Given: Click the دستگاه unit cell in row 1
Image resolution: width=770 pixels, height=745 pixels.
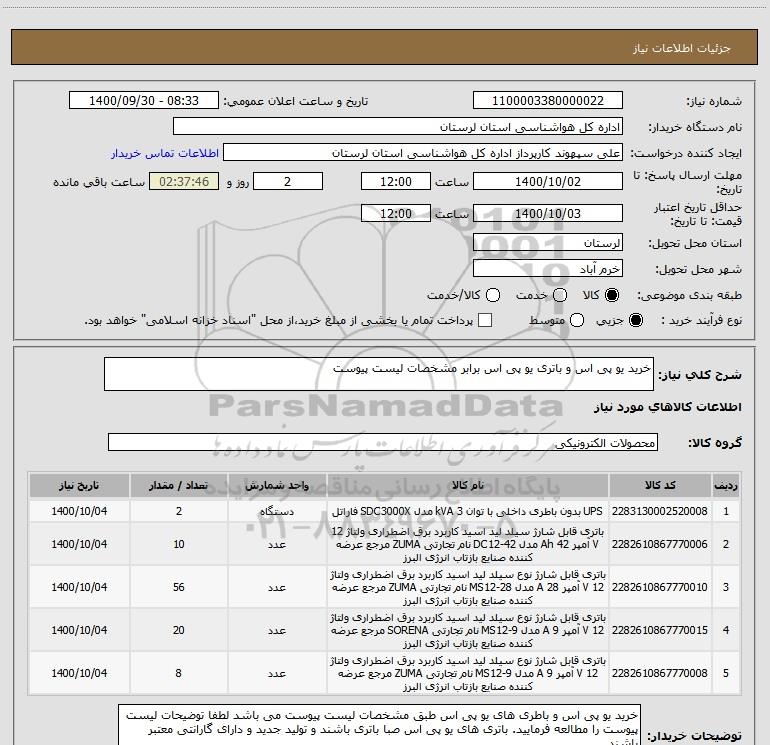Looking at the screenshot, I should 277,511.
